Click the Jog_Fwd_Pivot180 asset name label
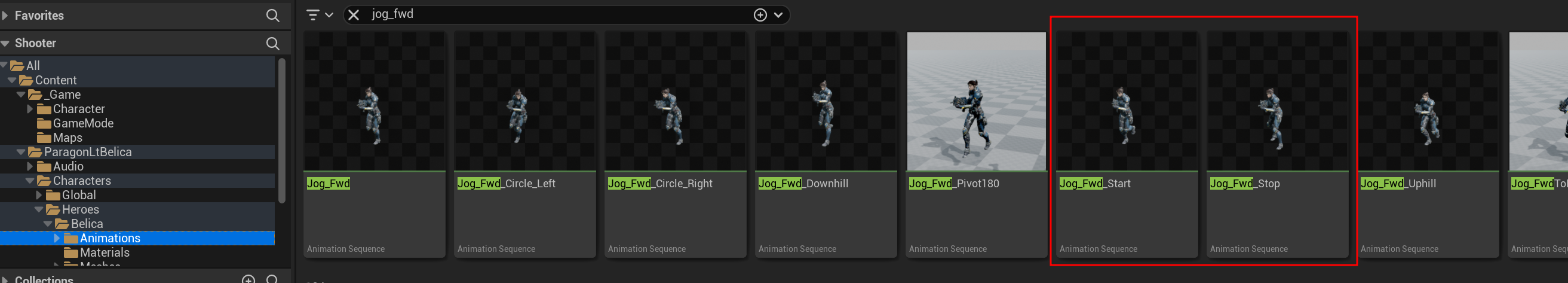Screen dimensions: 1568x283 [x=954, y=184]
